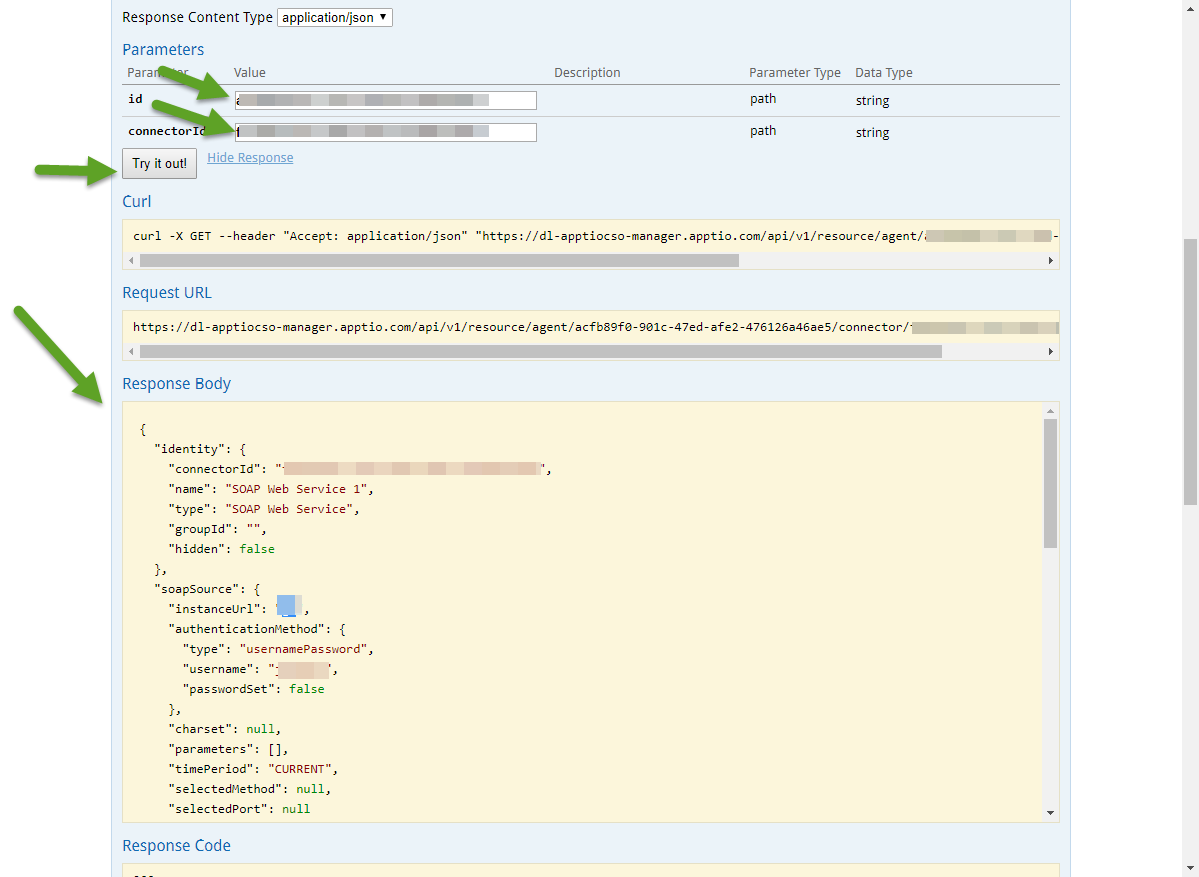Viewport: 1199px width, 877px height.
Task: Click the connectorId parameter value field
Action: pyautogui.click(x=385, y=132)
